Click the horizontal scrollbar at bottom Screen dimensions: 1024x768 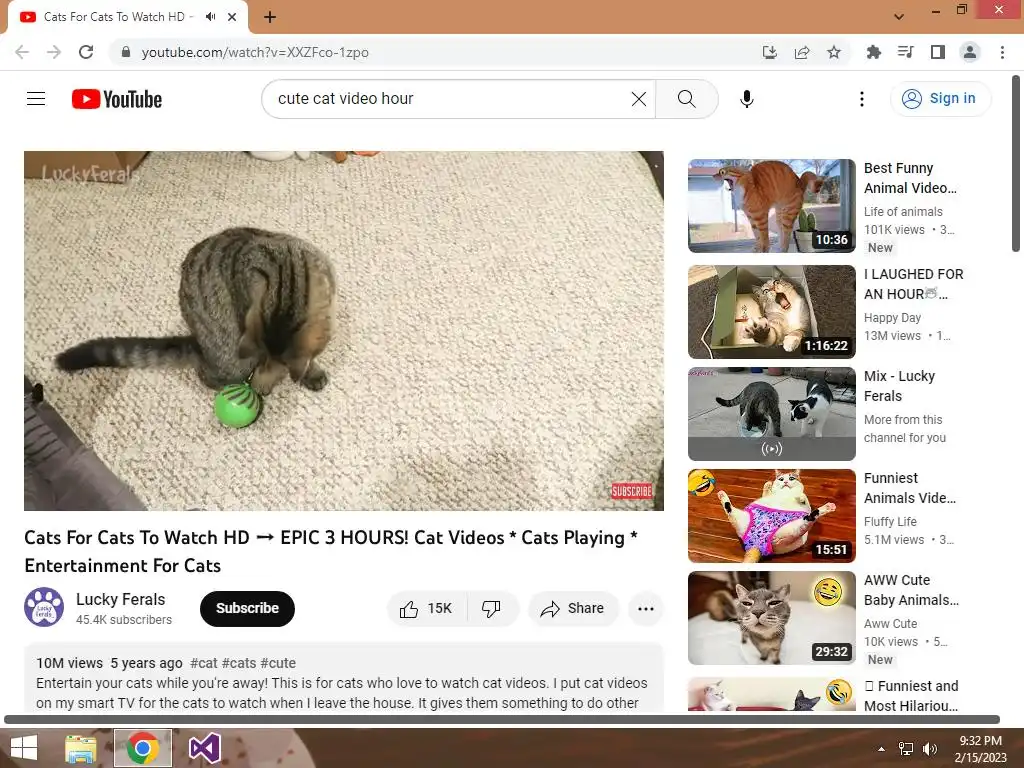pyautogui.click(x=502, y=720)
